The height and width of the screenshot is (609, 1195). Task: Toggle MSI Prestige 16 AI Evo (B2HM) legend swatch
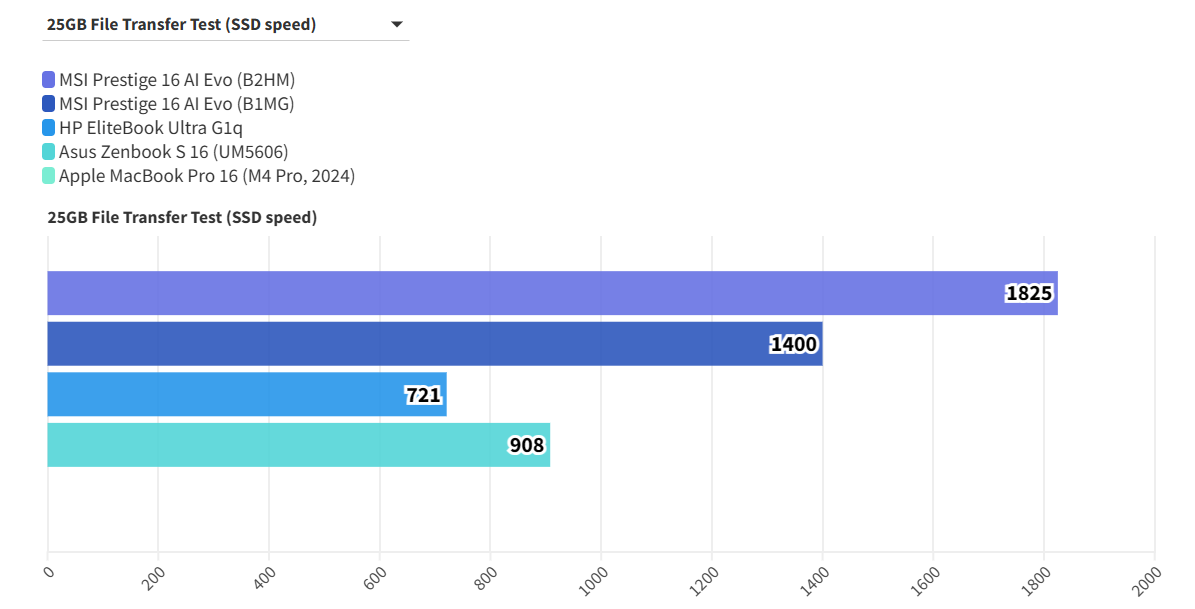(49, 80)
